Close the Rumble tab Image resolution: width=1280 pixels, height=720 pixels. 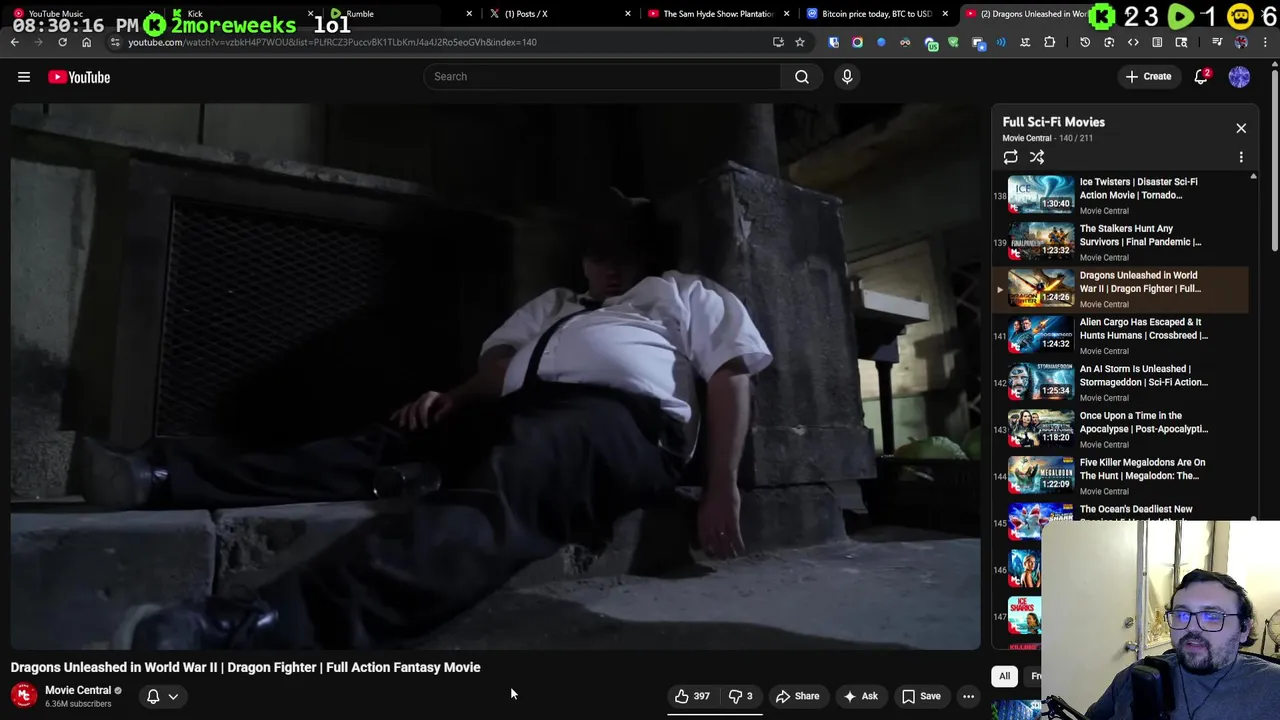tap(469, 14)
